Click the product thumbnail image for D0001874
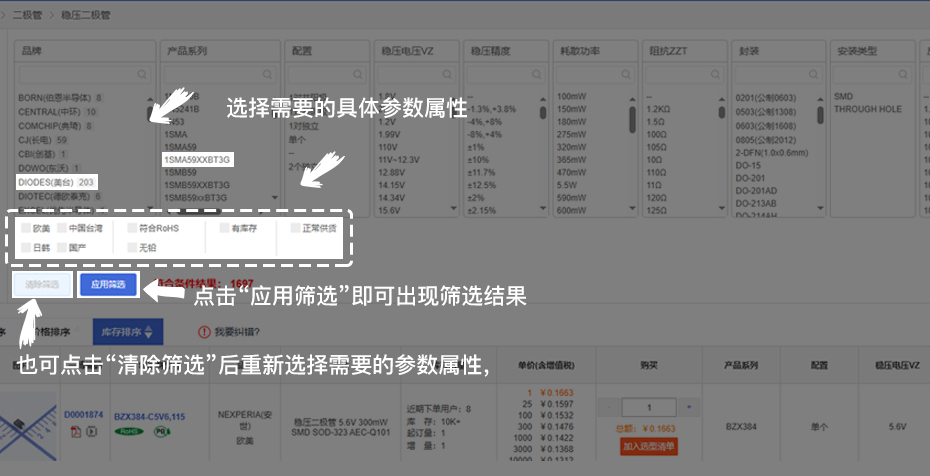Viewport: 930px width, 476px height. [x=28, y=426]
